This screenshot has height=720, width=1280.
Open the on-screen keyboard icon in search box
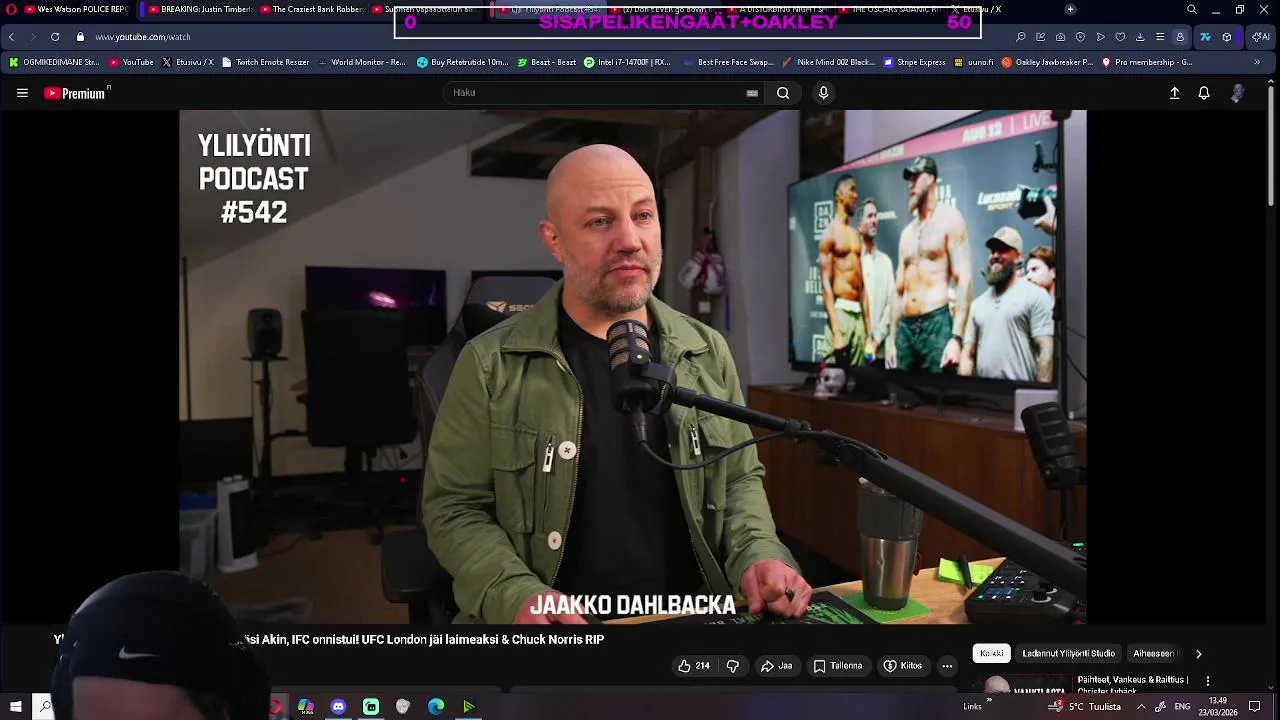click(x=752, y=93)
